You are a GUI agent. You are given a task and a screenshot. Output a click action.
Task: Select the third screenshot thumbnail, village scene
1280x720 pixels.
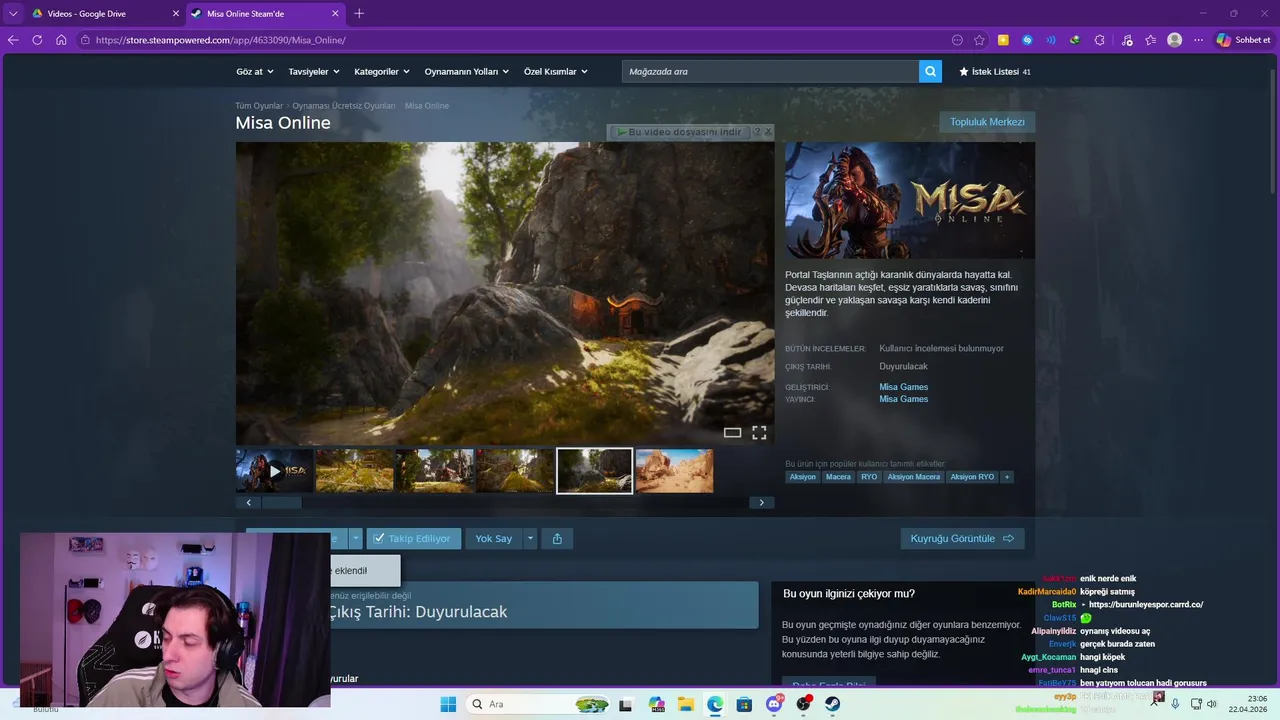pos(435,471)
